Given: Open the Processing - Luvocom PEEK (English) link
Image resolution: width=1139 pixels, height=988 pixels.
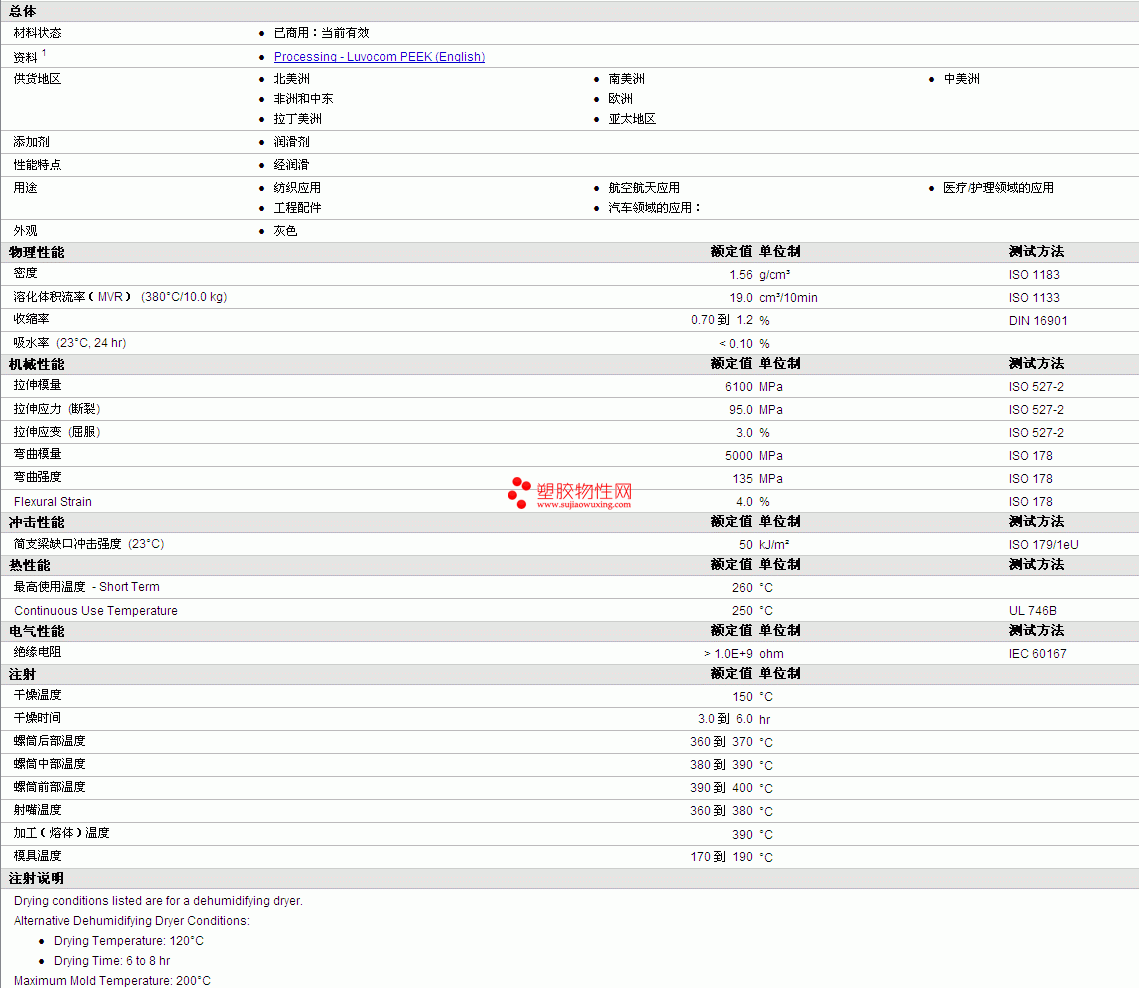Looking at the screenshot, I should [x=379, y=57].
